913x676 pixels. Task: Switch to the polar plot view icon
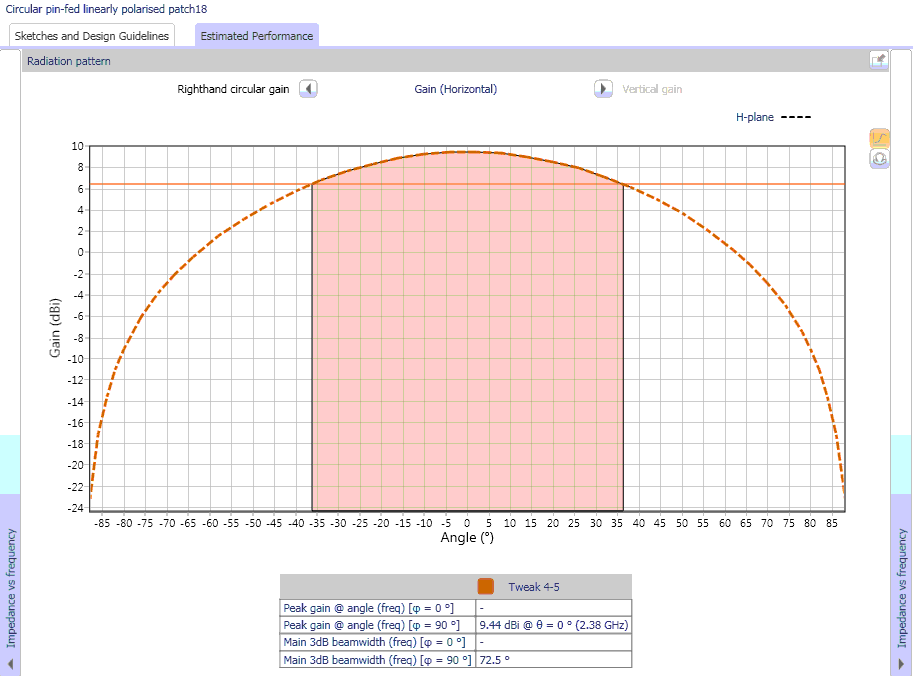pos(880,158)
